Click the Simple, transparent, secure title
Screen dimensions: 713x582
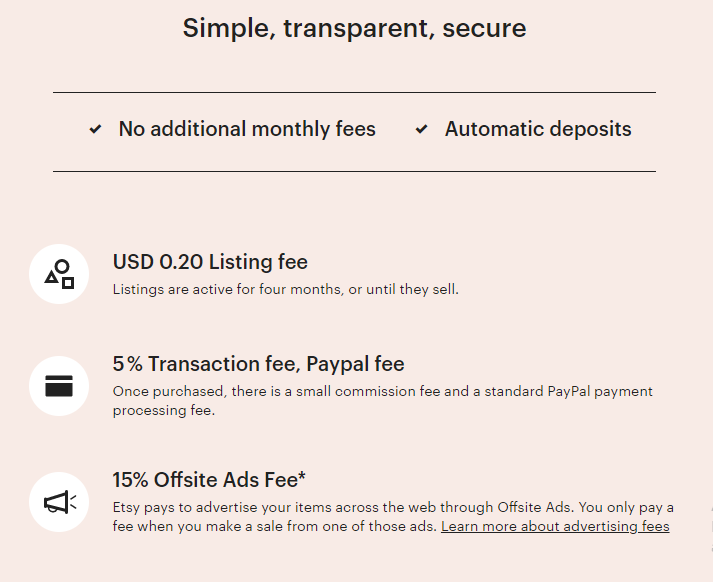(355, 28)
